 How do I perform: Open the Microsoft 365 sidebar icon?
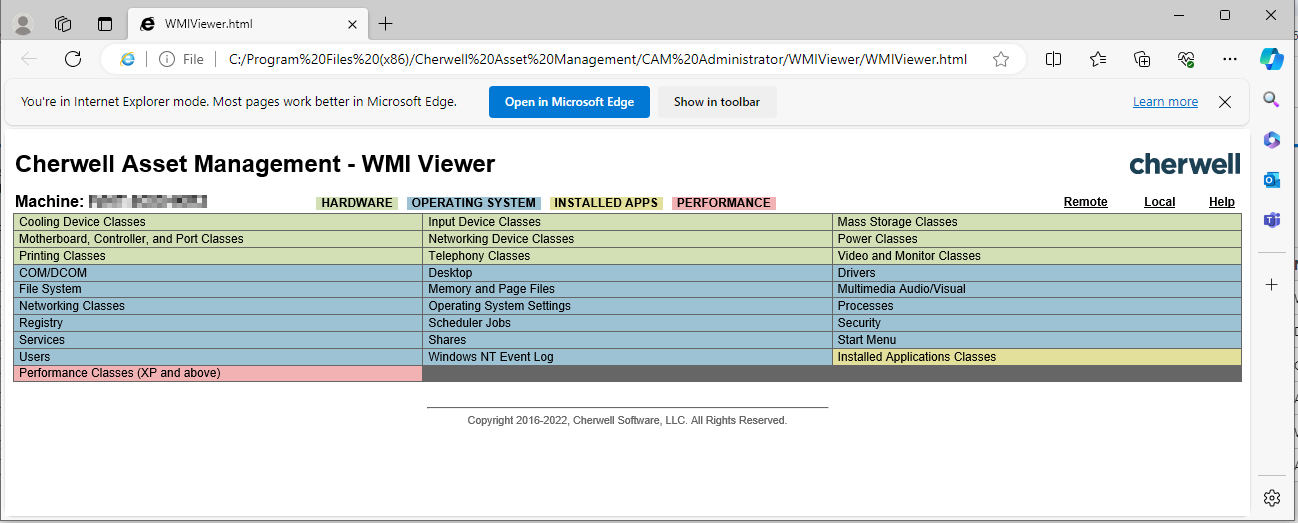(1271, 140)
